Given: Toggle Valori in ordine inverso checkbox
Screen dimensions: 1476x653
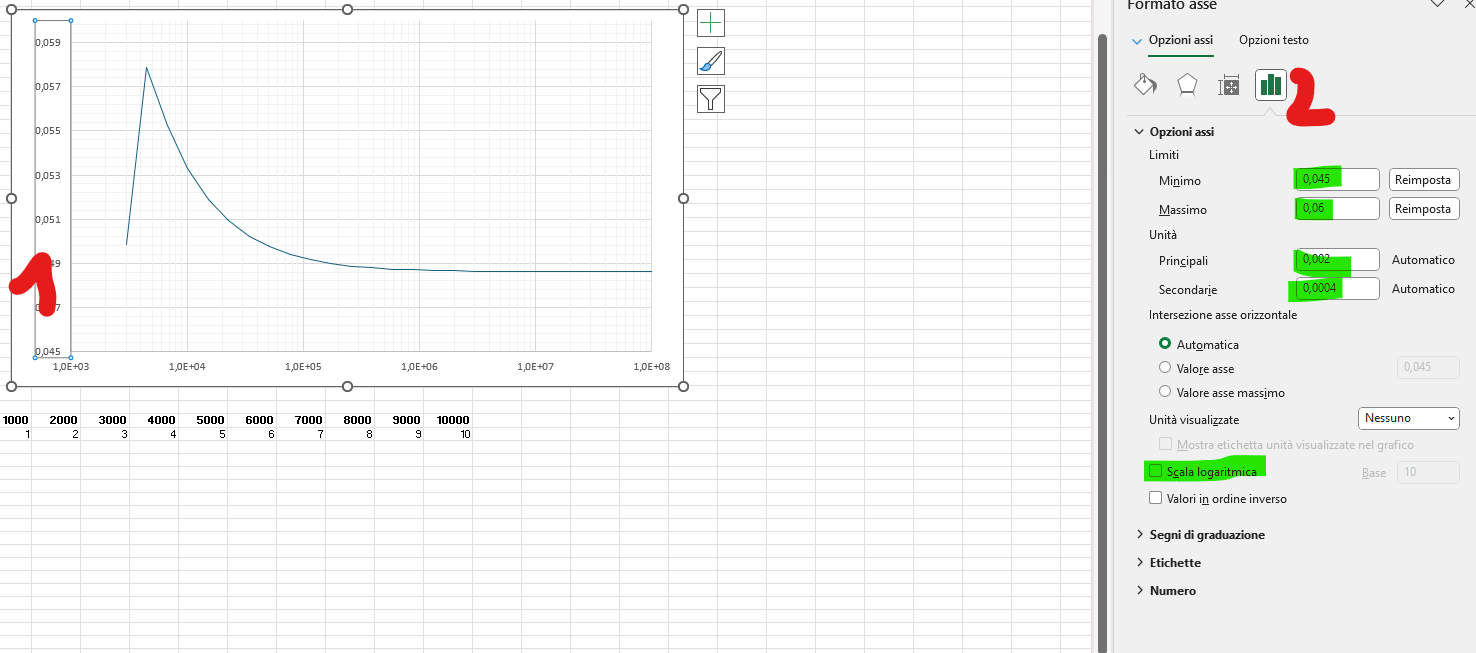Looking at the screenshot, I should [x=1156, y=498].
